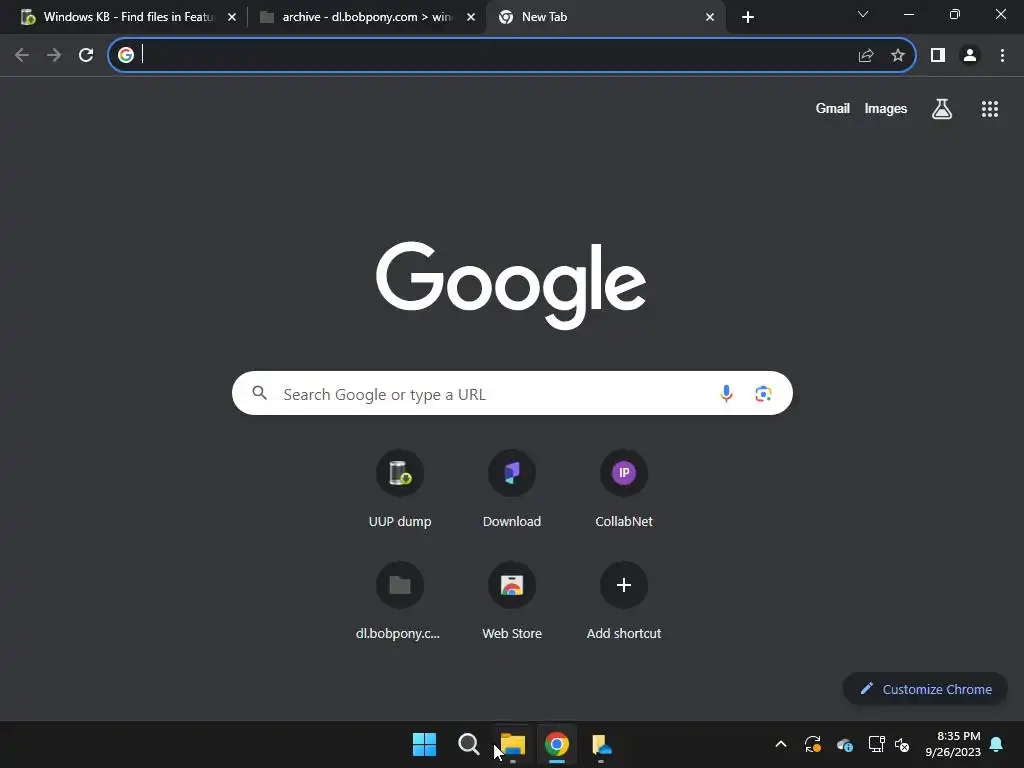Viewport: 1024px width, 768px height.
Task: Open the cloud info tray icon
Action: (x=844, y=744)
